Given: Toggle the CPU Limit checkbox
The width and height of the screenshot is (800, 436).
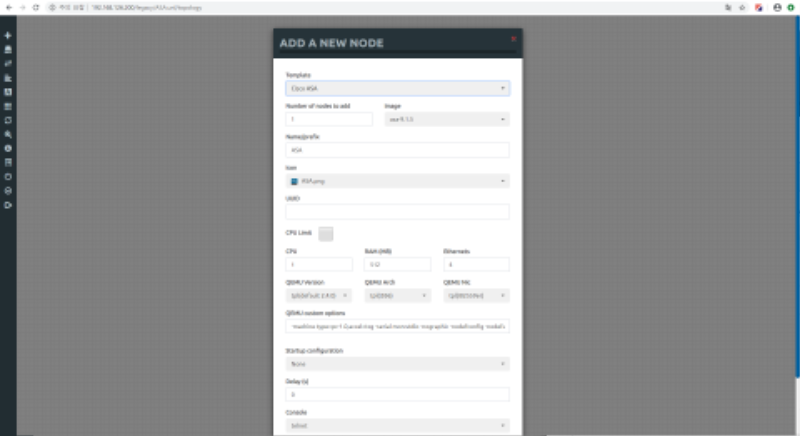Looking at the screenshot, I should tap(326, 234).
